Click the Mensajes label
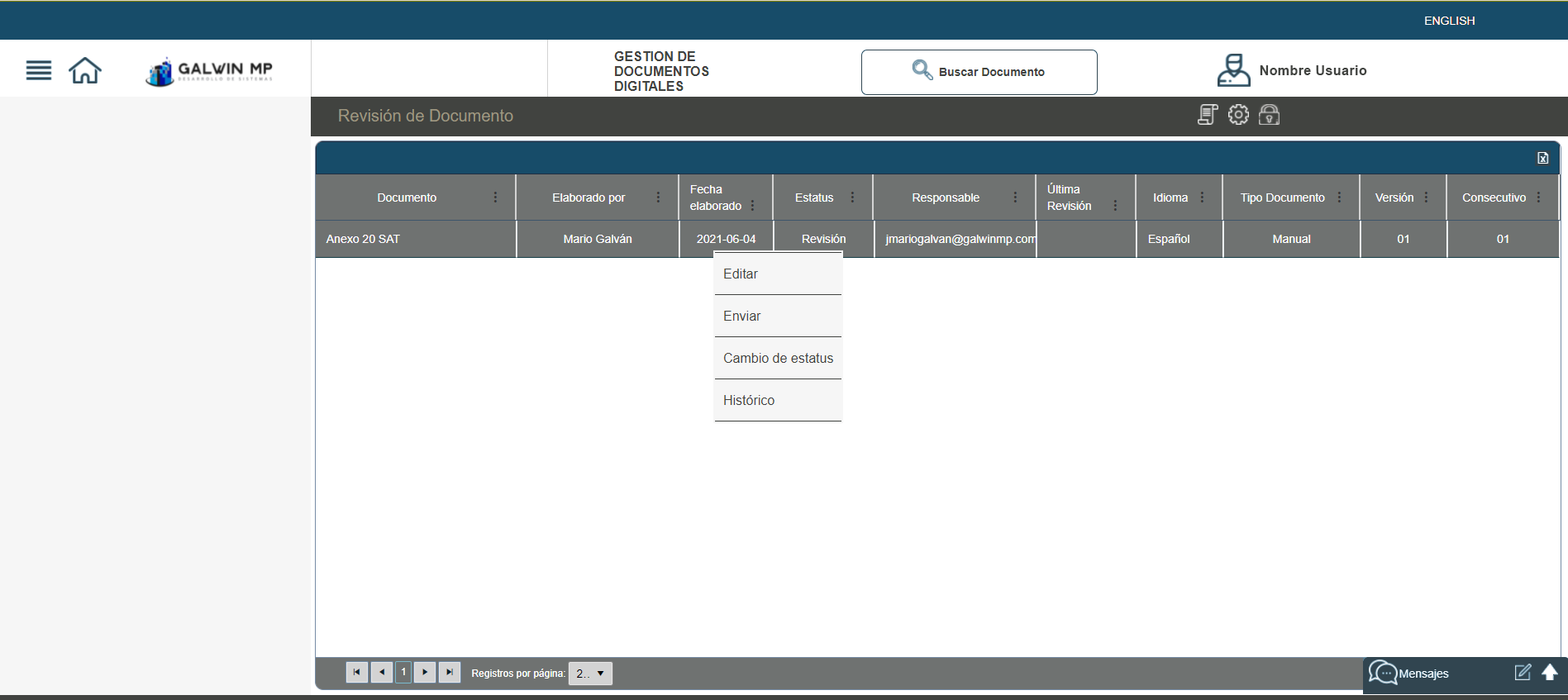1568x700 pixels. [x=1423, y=674]
